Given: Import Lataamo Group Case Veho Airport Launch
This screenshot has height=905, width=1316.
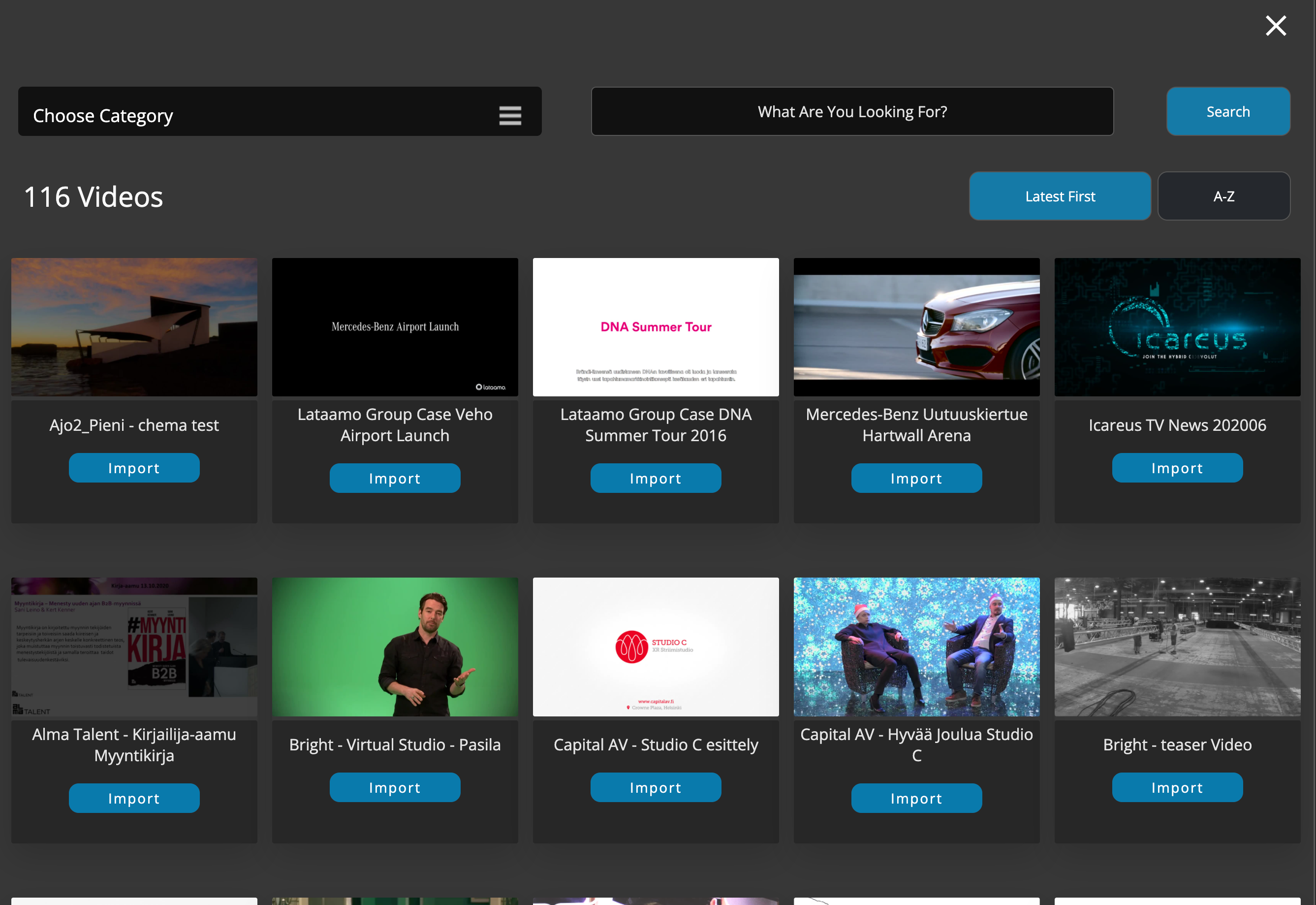Looking at the screenshot, I should [395, 478].
